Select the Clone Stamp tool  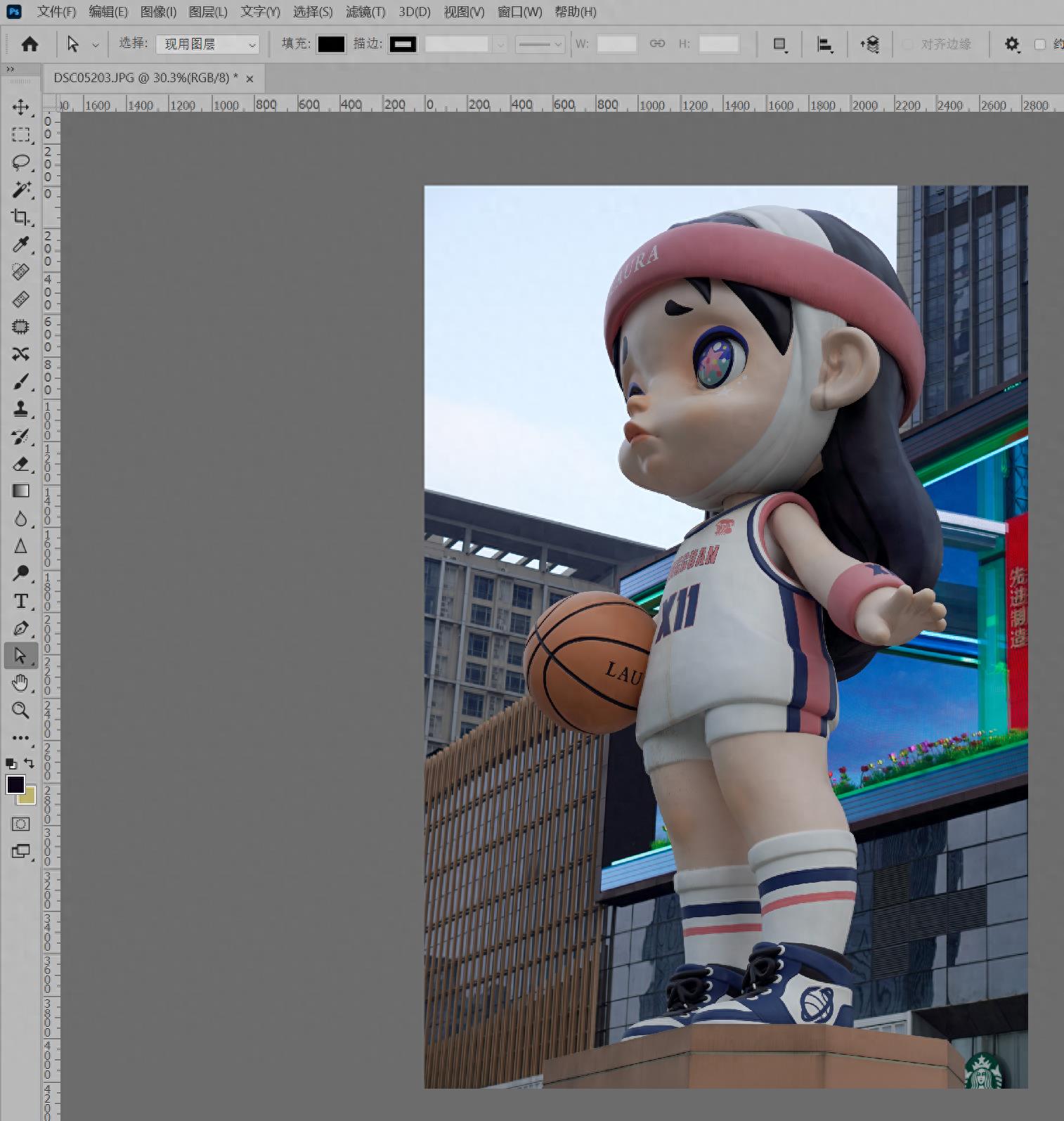click(x=20, y=408)
